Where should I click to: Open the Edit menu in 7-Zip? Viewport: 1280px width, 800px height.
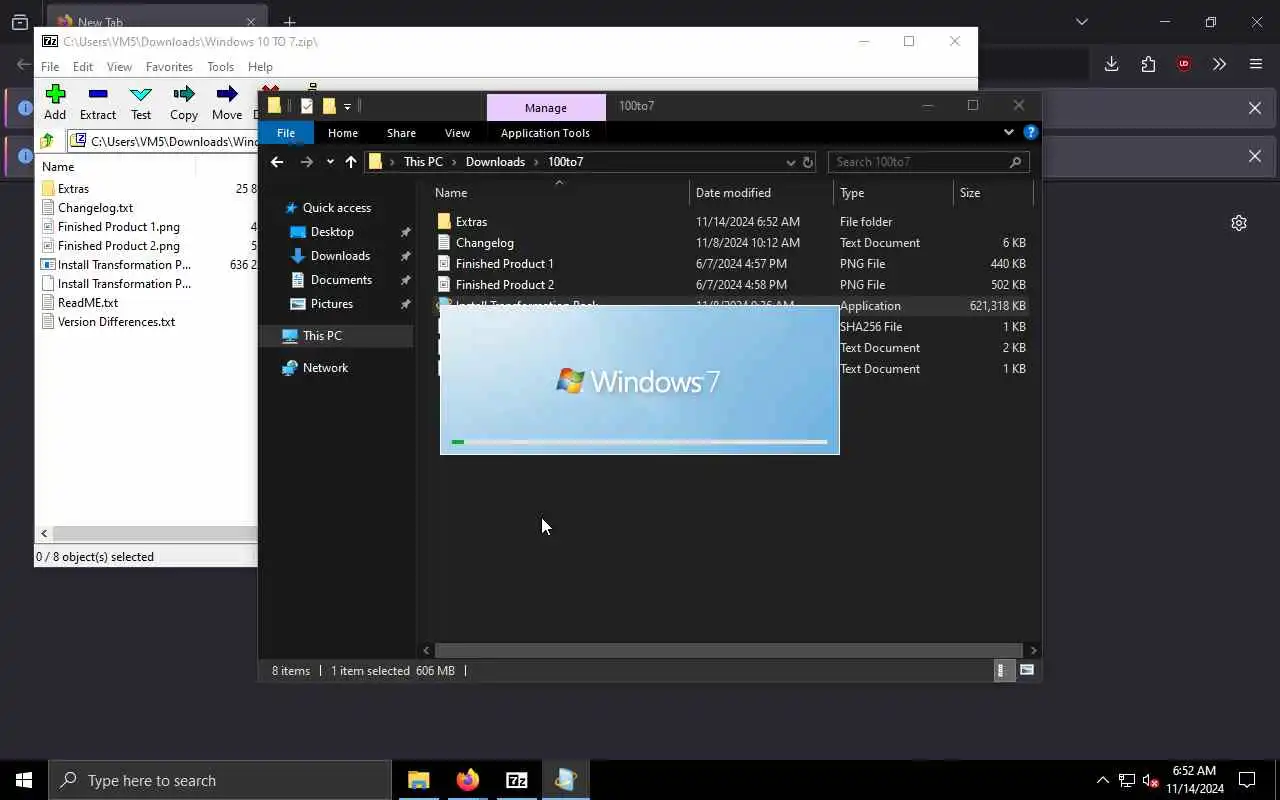pyautogui.click(x=83, y=67)
